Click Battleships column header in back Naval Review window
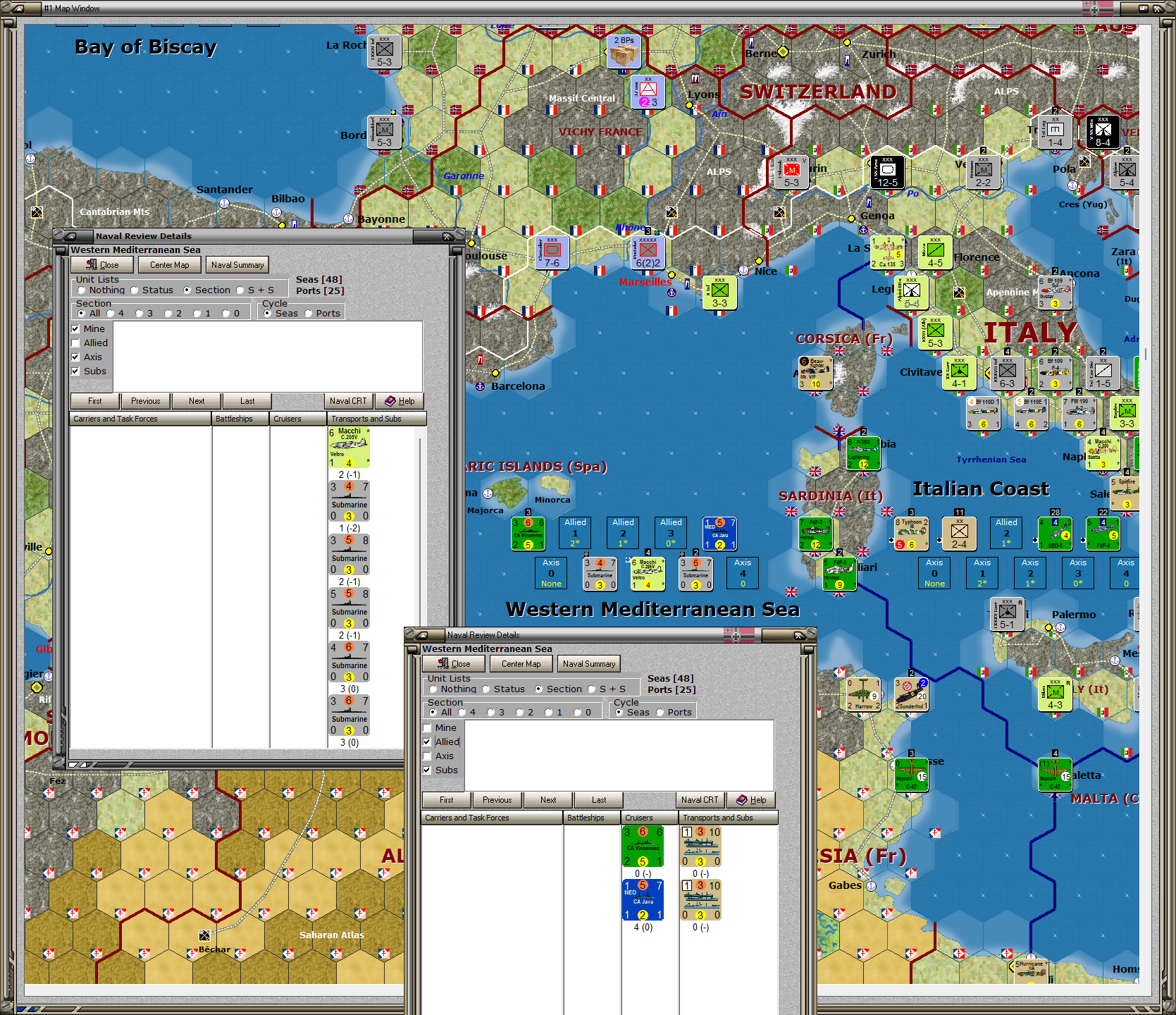Image resolution: width=1176 pixels, height=1015 pixels. (240, 419)
